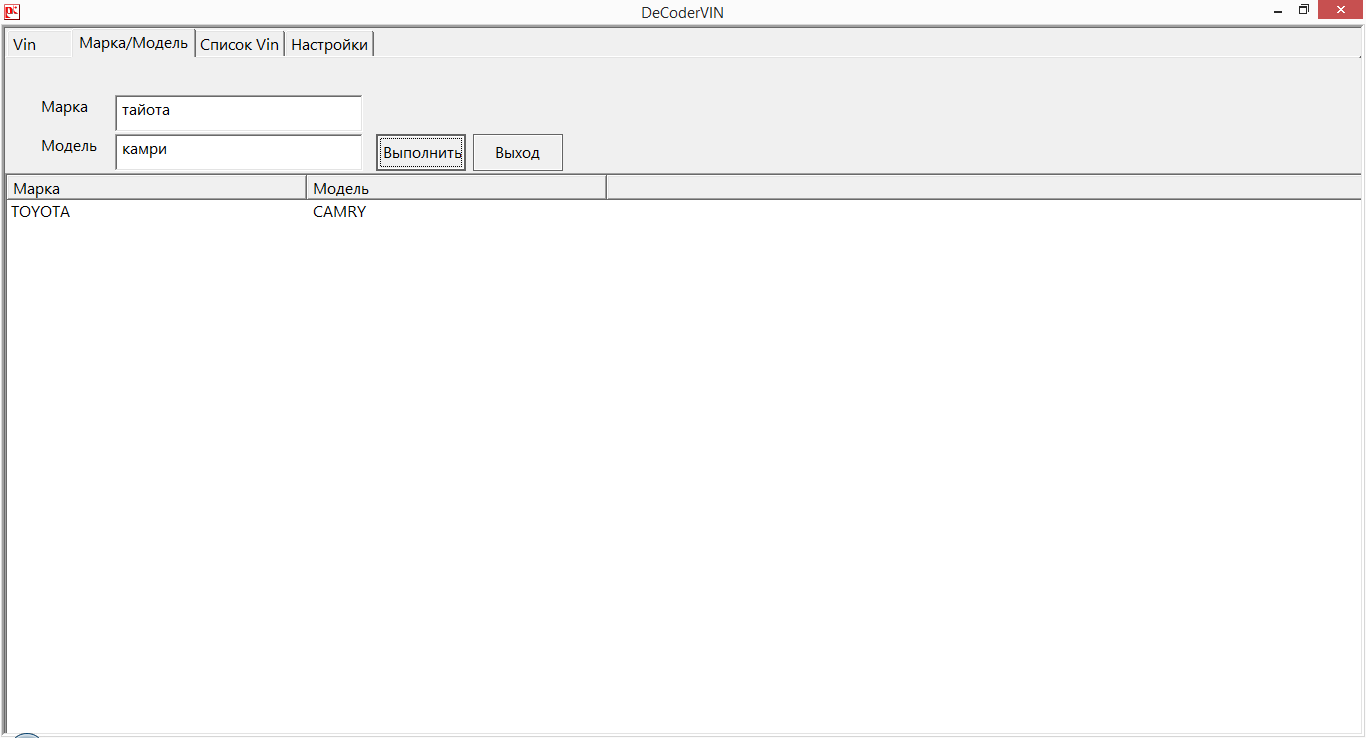Focus the Модель field containing камри

click(x=238, y=151)
